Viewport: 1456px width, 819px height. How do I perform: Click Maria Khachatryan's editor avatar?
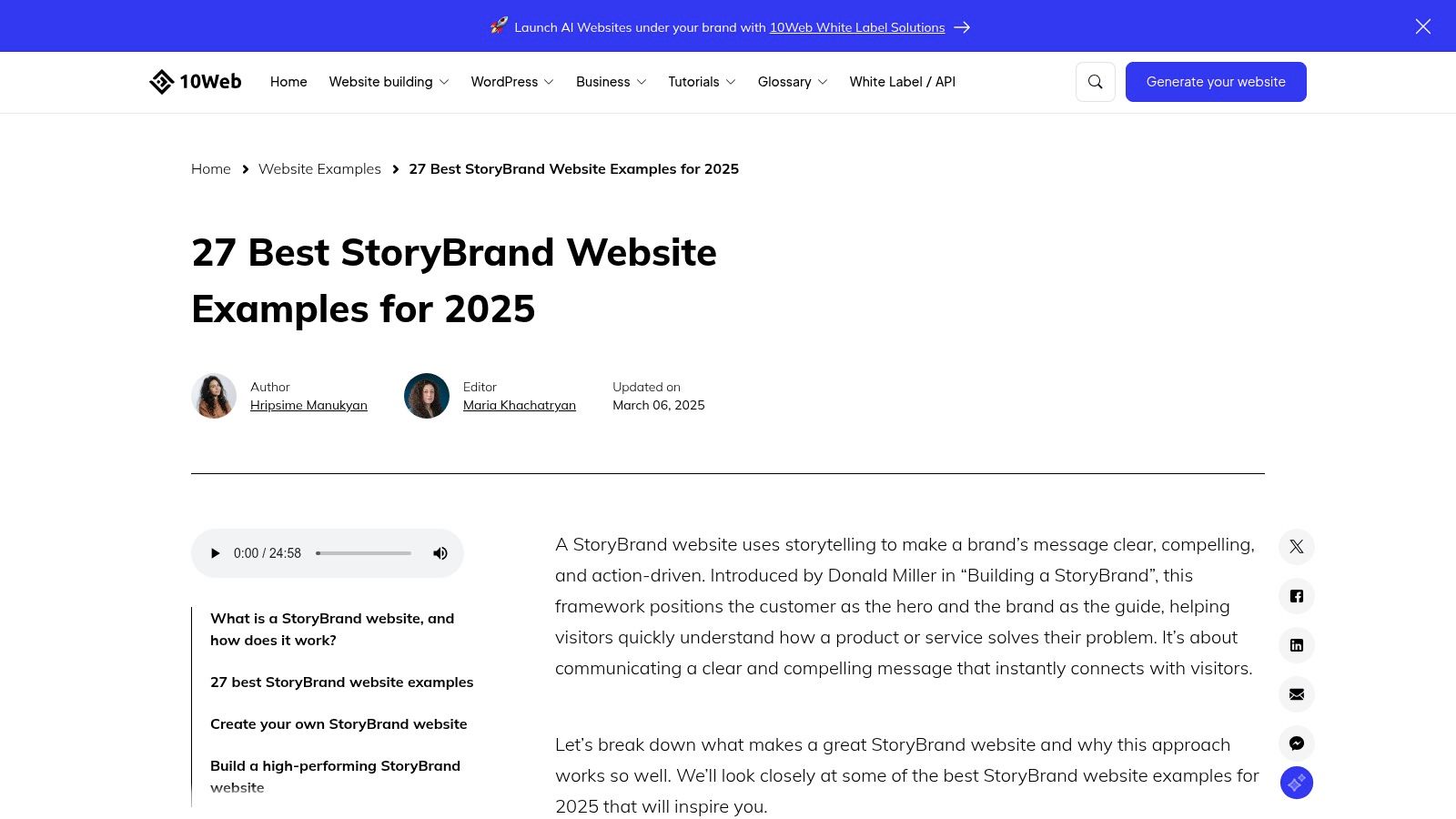[x=427, y=396]
